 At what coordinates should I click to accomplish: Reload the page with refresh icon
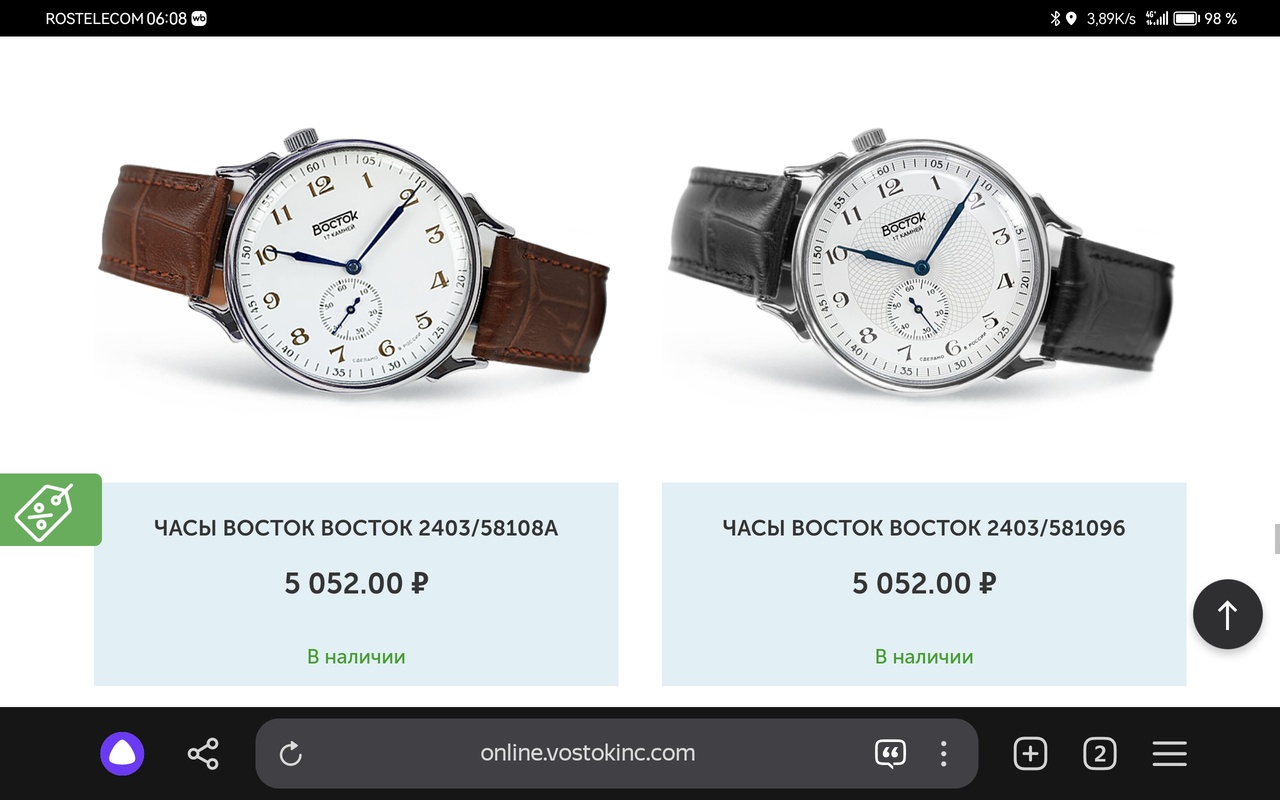(290, 754)
